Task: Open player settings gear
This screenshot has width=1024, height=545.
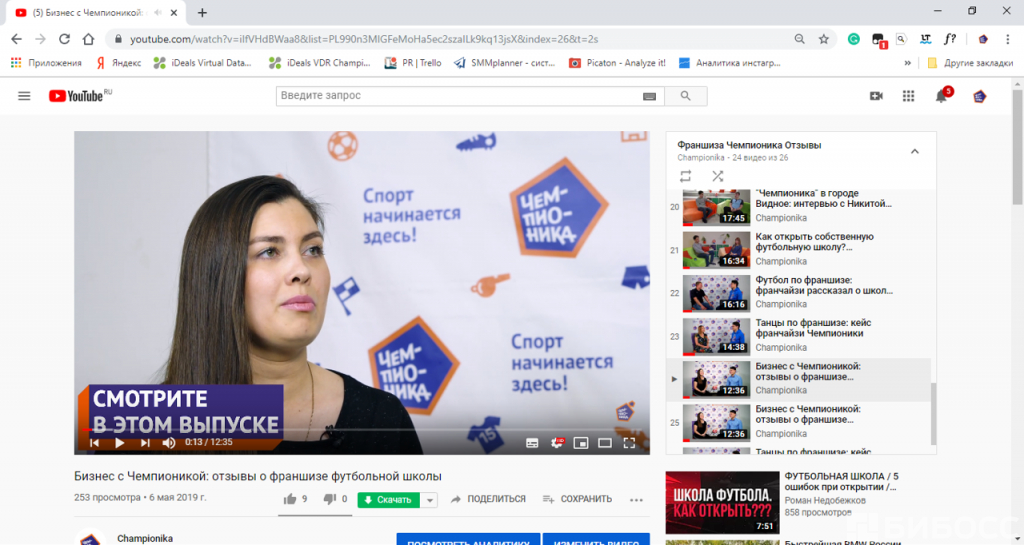Action: coord(557,443)
